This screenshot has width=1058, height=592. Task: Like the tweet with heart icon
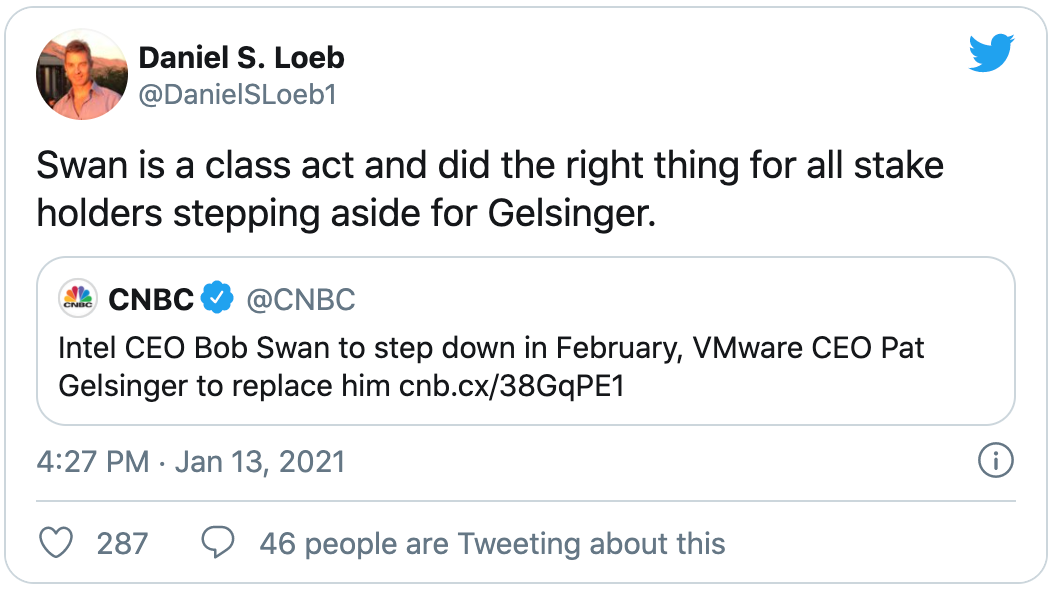pyautogui.click(x=56, y=543)
